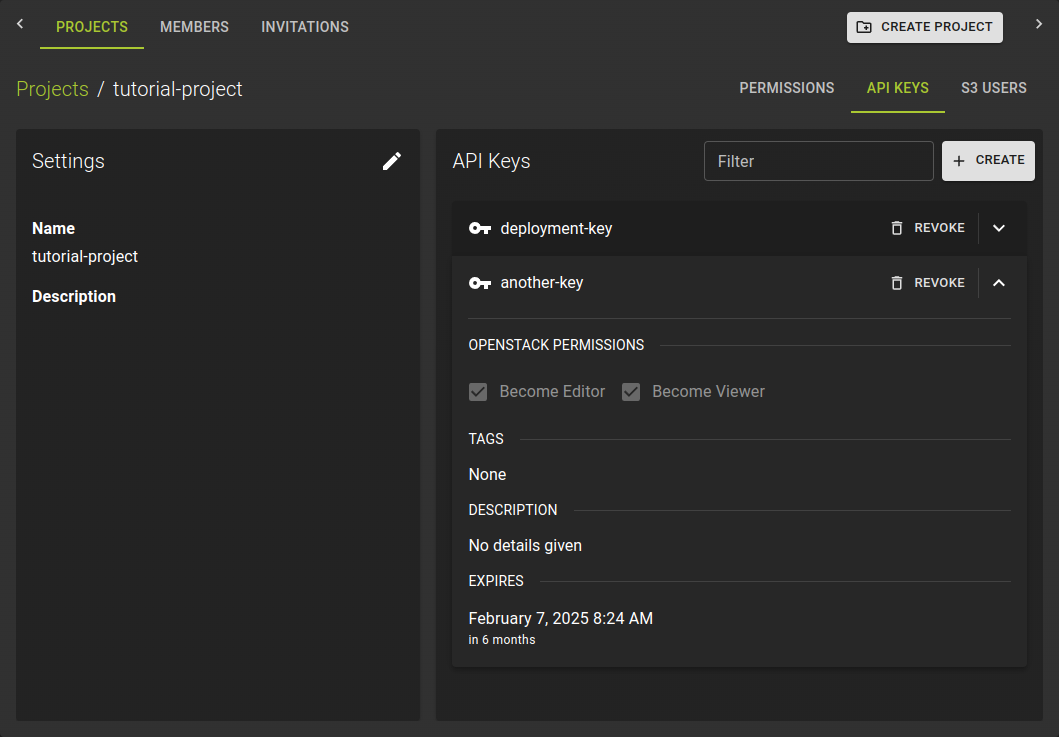Click the right arrow in top tab bar
1059x737 pixels.
tap(1039, 24)
